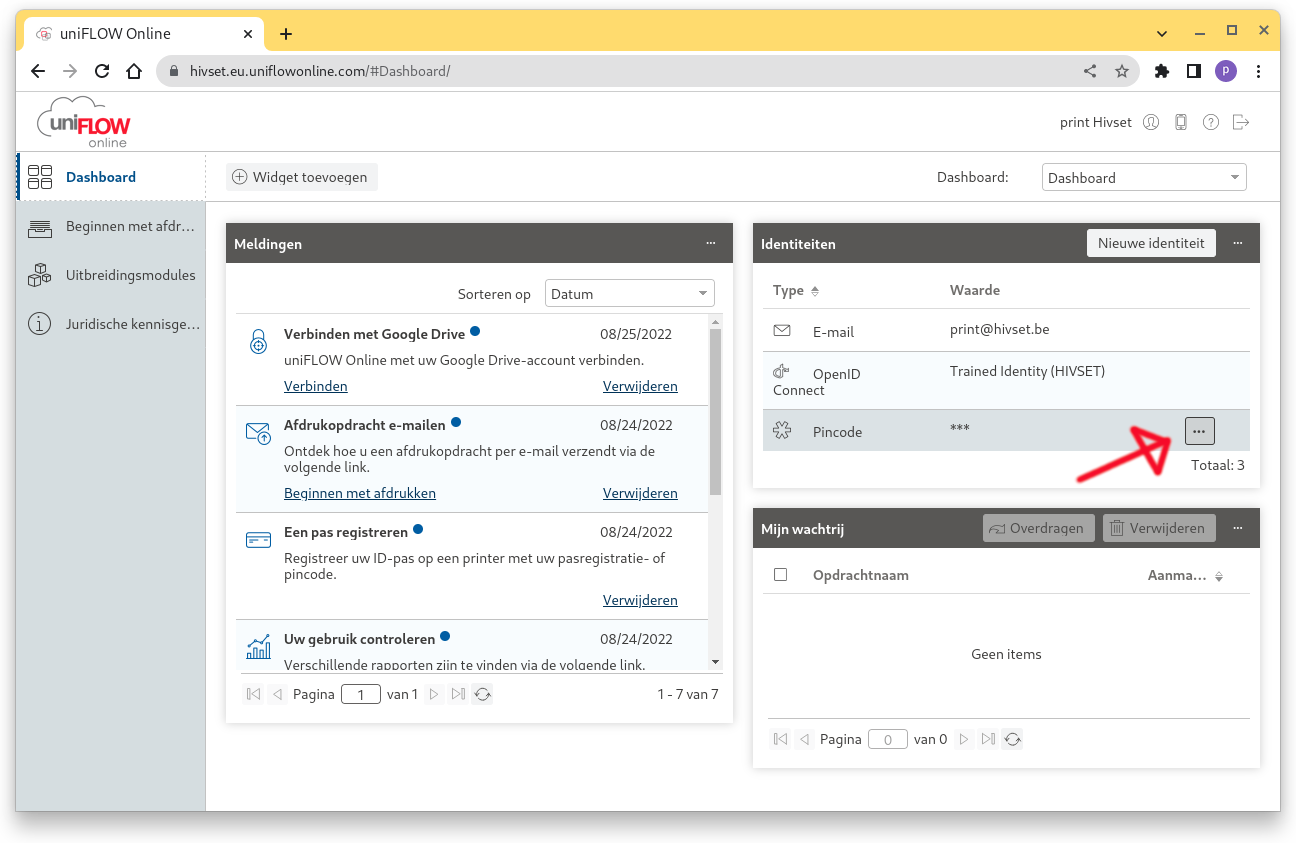
Task: Open the Sorteren op Datum dropdown
Action: [x=630, y=293]
